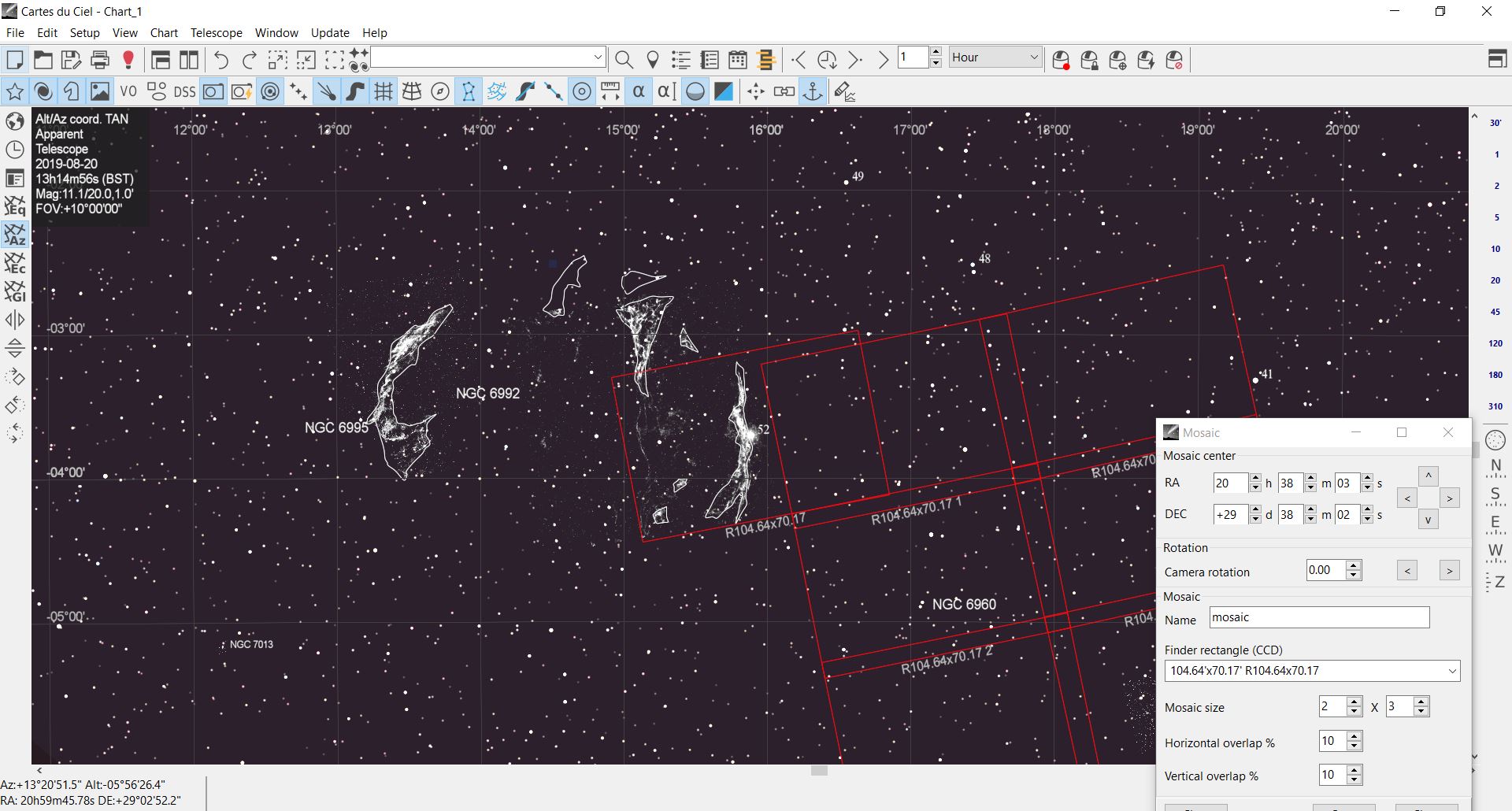Open the position pin tool

[x=652, y=60]
